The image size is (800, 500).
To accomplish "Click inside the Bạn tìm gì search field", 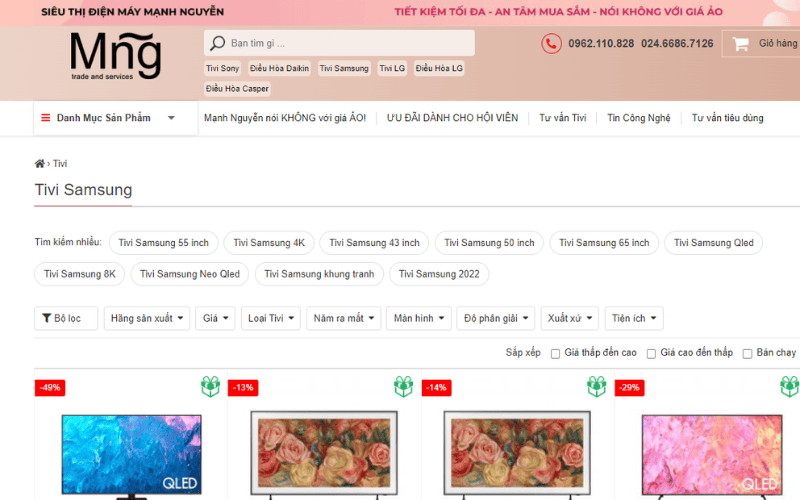I will point(339,43).
